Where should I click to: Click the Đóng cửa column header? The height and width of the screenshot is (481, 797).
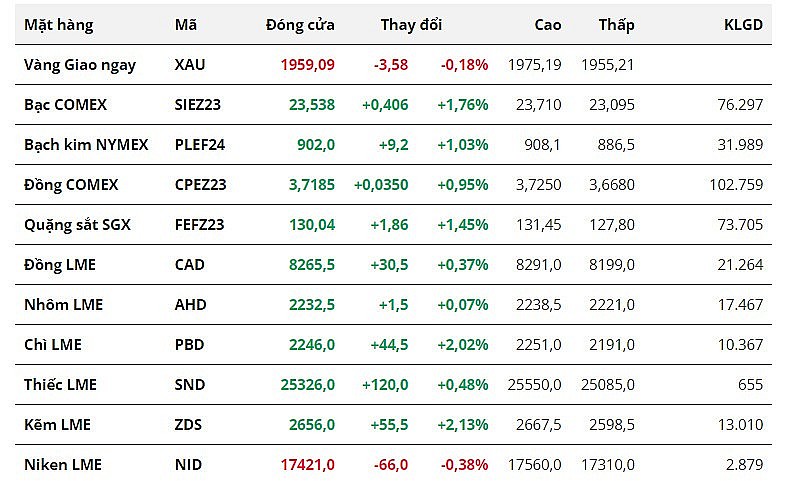point(300,25)
